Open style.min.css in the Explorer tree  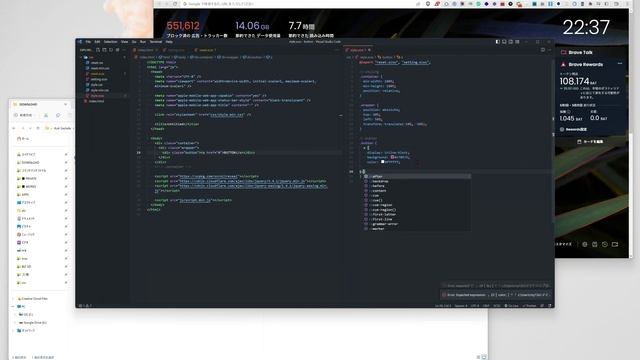100,90
